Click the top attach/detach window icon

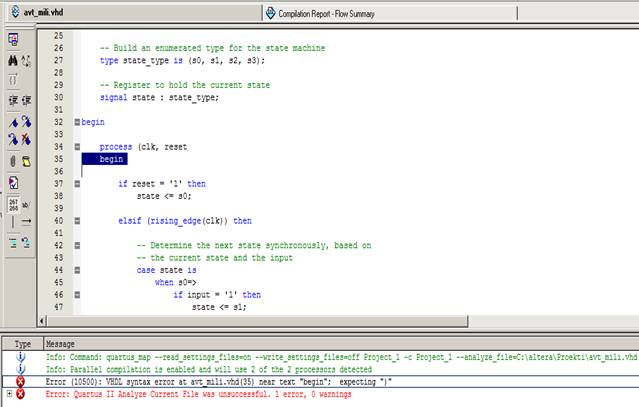coord(13,39)
